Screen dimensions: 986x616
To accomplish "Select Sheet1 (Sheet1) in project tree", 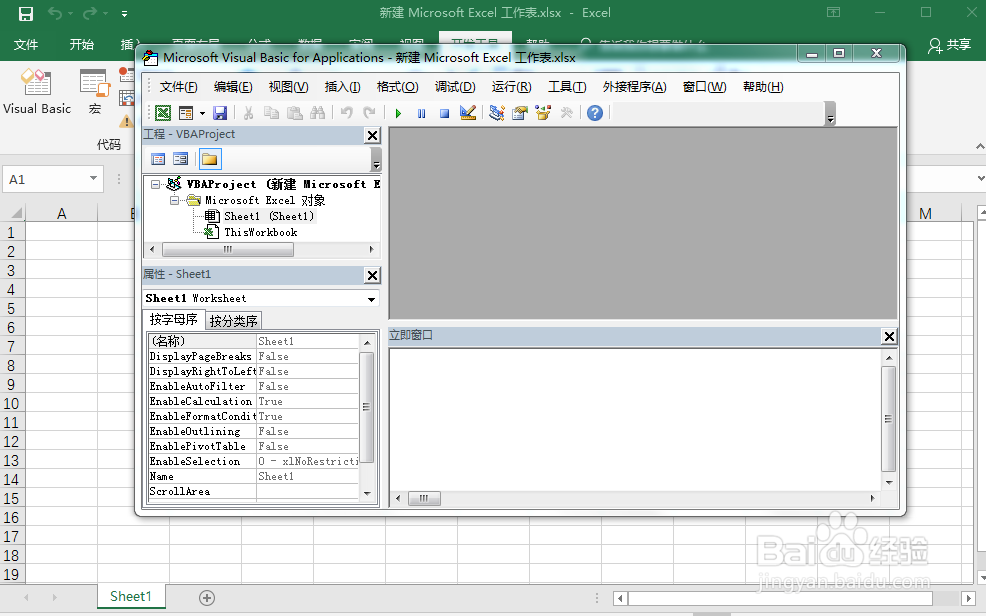I will tap(269, 216).
